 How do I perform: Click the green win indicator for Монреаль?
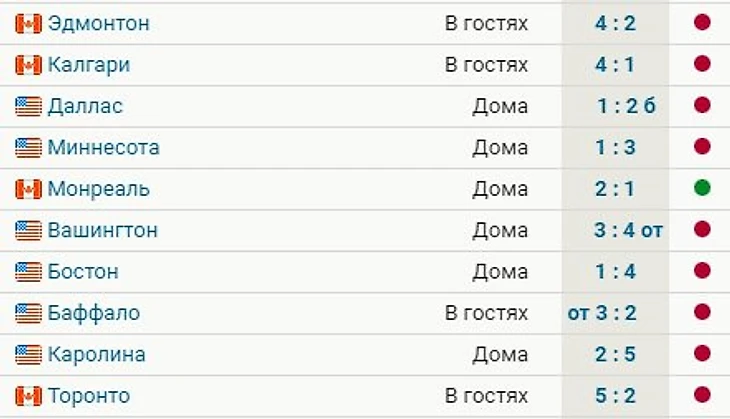(702, 188)
